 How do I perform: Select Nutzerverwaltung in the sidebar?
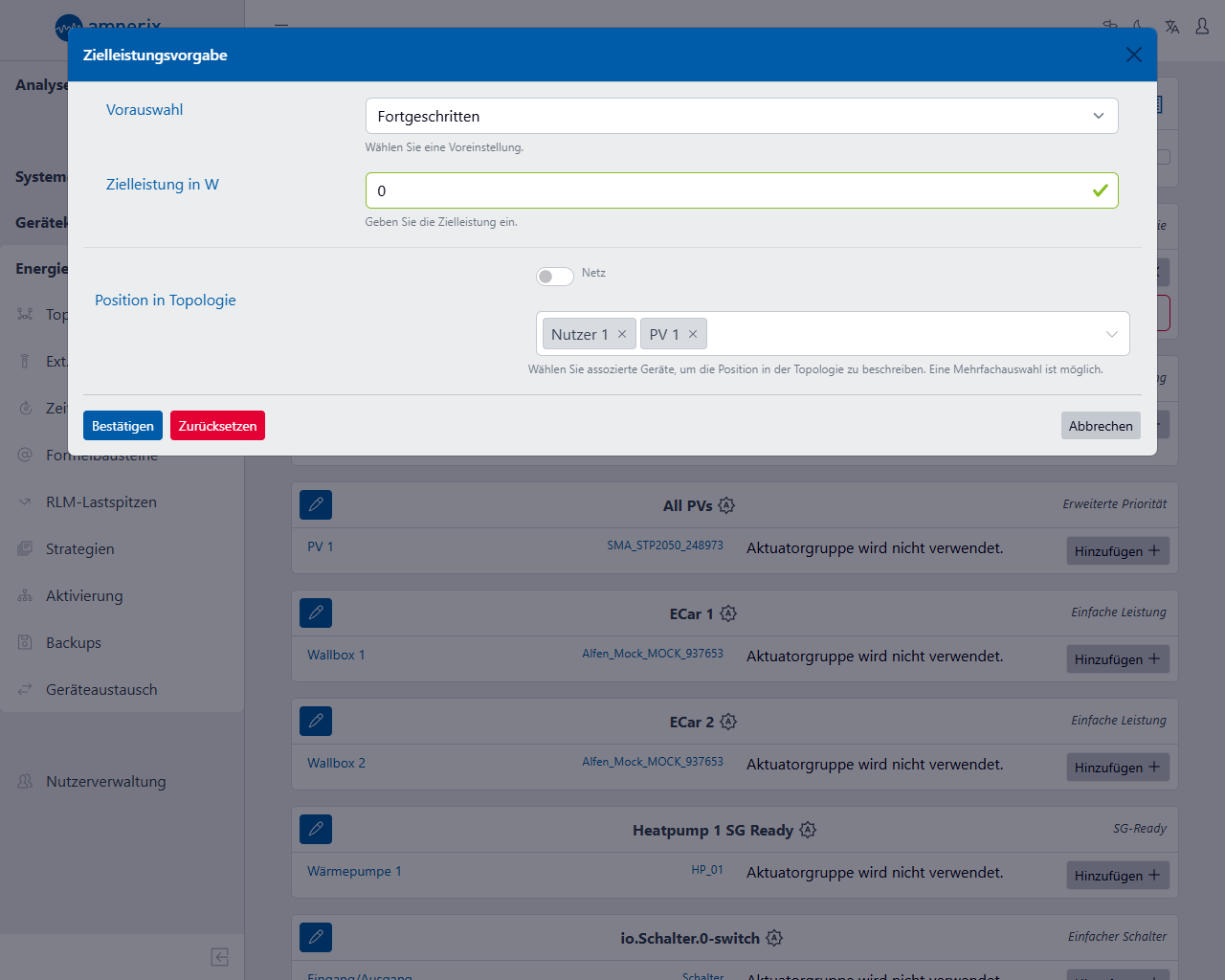pos(105,781)
